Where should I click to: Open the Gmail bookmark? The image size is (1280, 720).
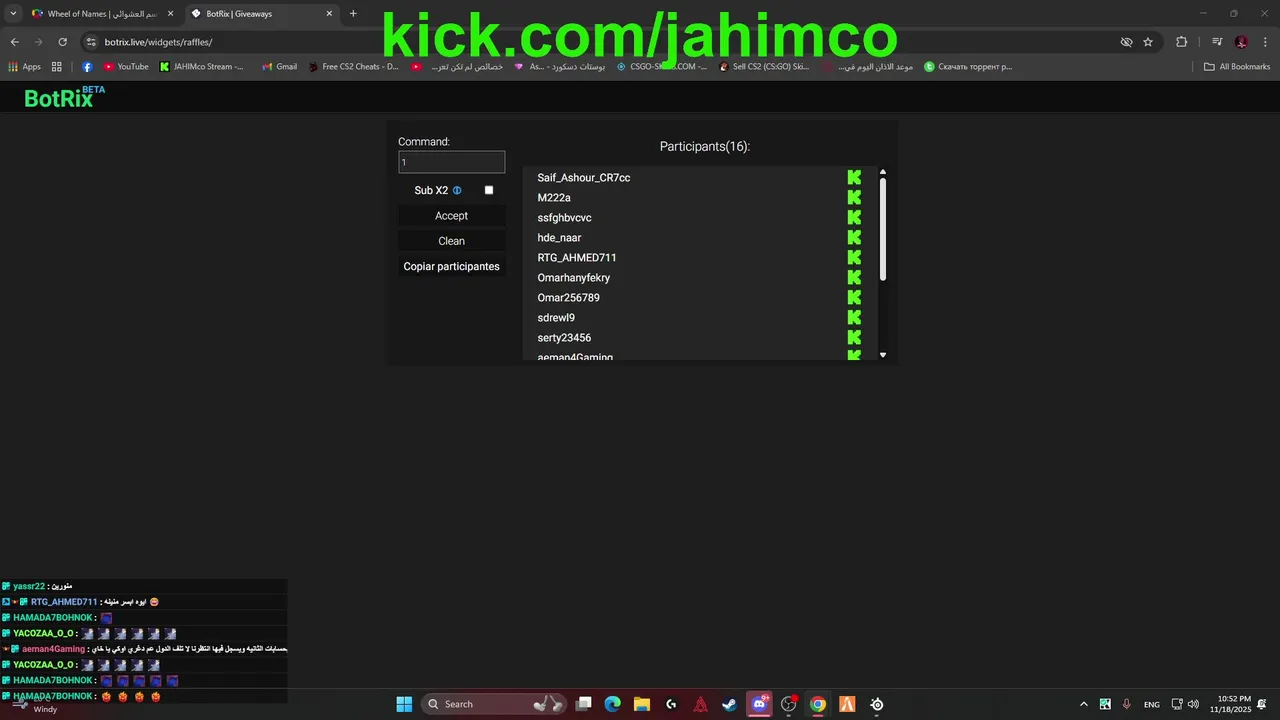[x=280, y=67]
